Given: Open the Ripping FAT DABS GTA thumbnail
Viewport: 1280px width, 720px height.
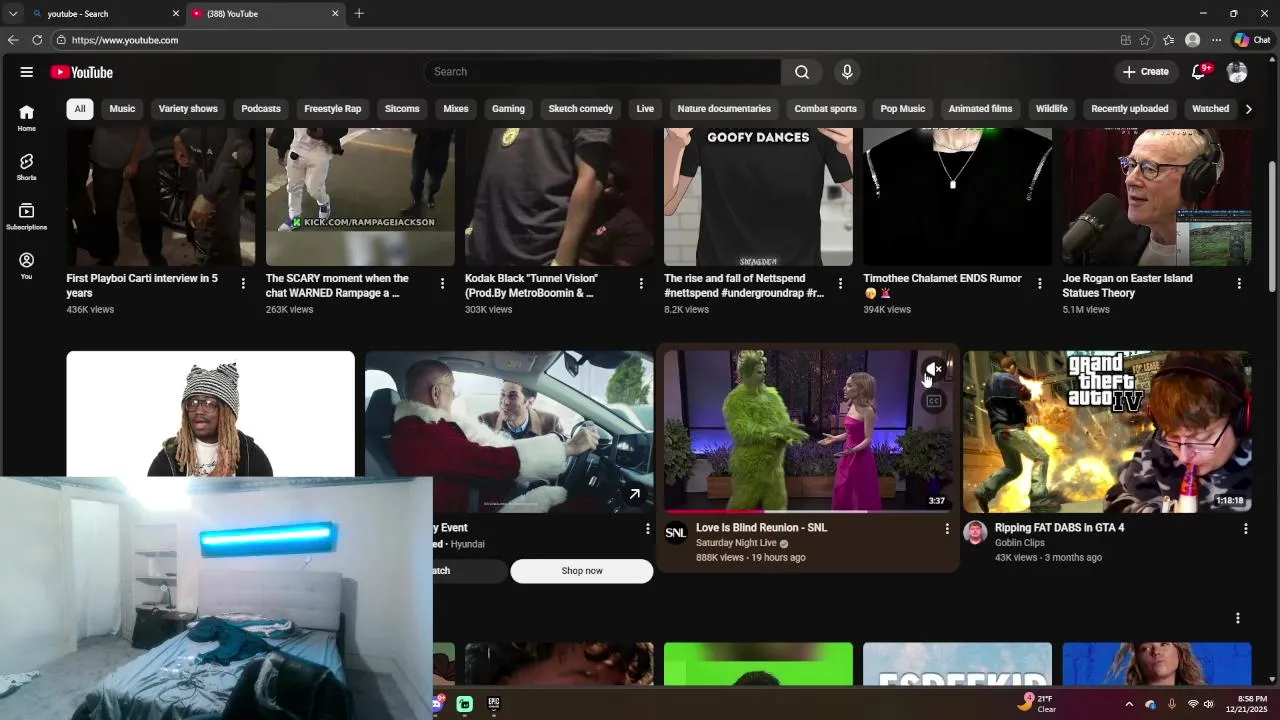Looking at the screenshot, I should pos(1107,432).
